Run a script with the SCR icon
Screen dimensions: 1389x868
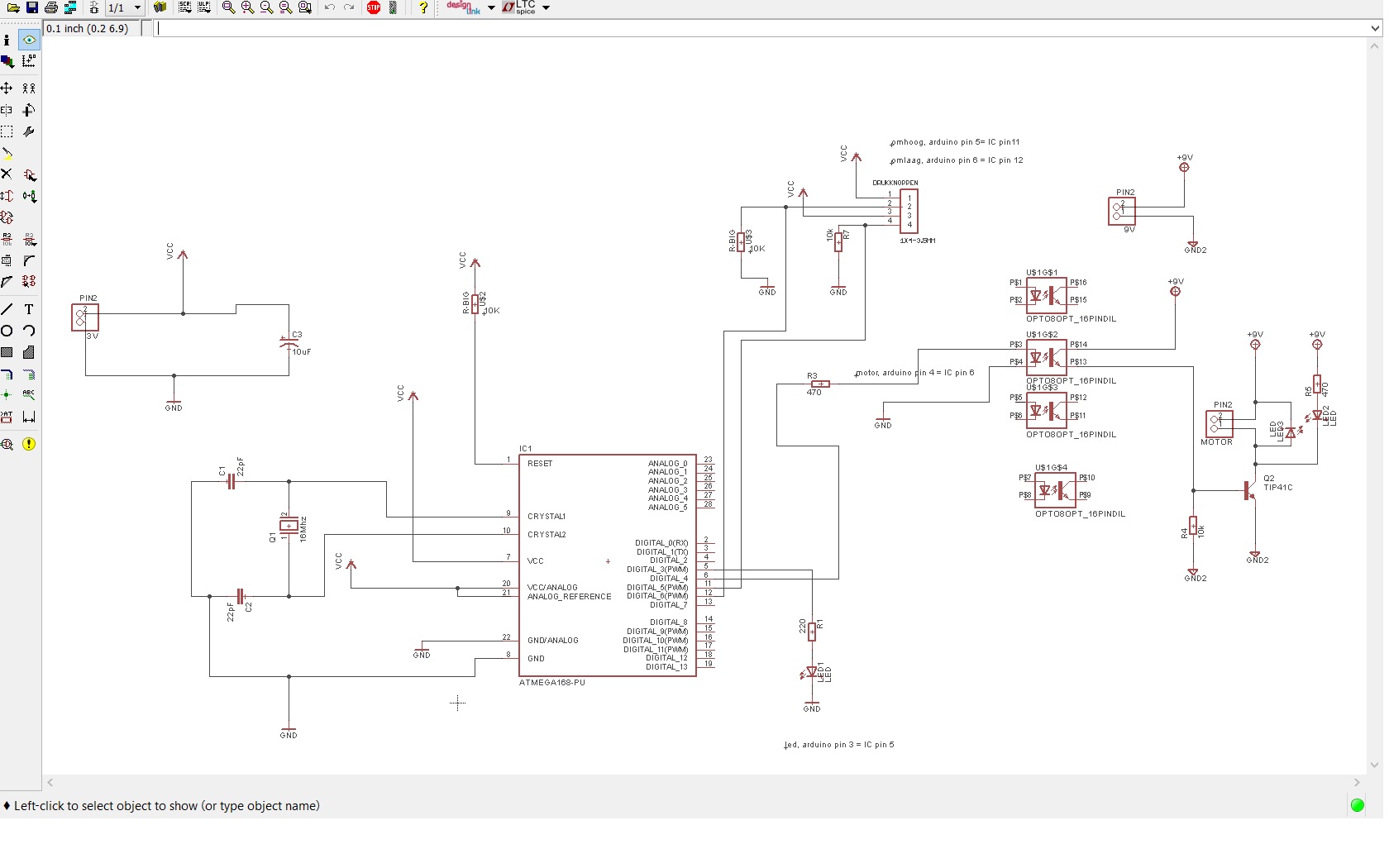point(184,7)
